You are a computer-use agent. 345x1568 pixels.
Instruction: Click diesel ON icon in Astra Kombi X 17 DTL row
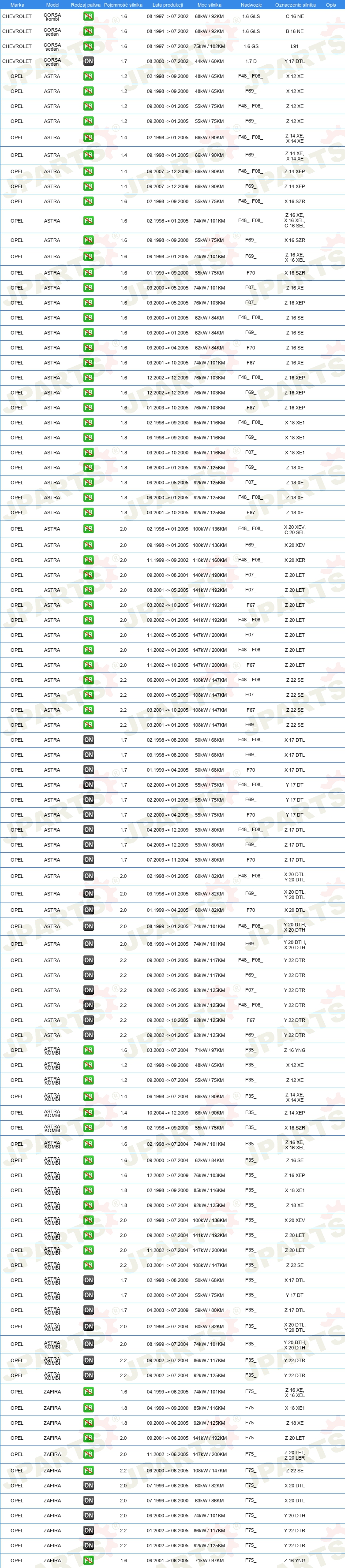88,1280
